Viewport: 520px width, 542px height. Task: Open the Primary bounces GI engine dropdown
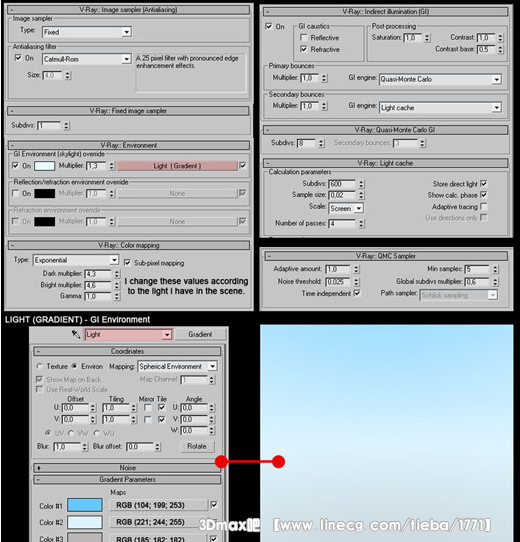(496, 80)
